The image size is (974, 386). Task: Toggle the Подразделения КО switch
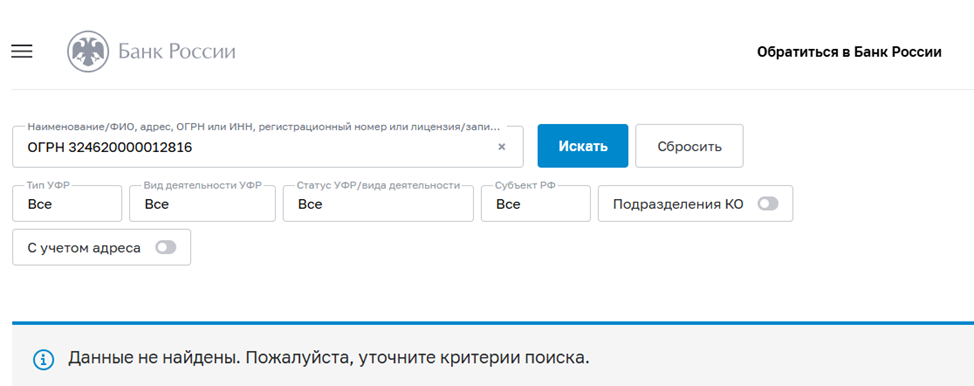tap(768, 204)
